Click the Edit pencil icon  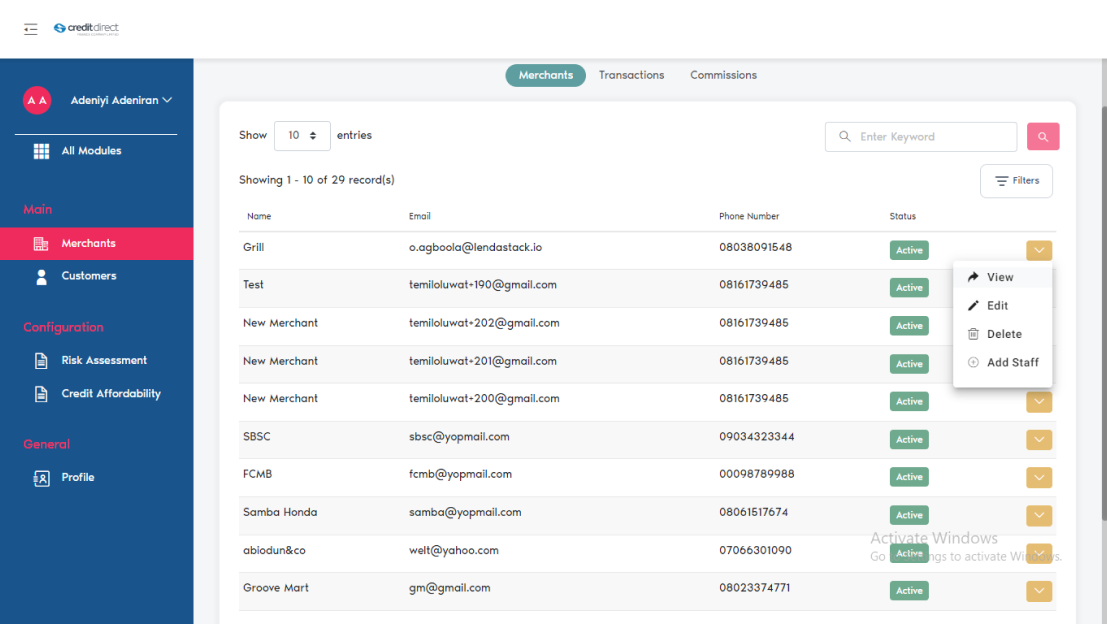971,305
